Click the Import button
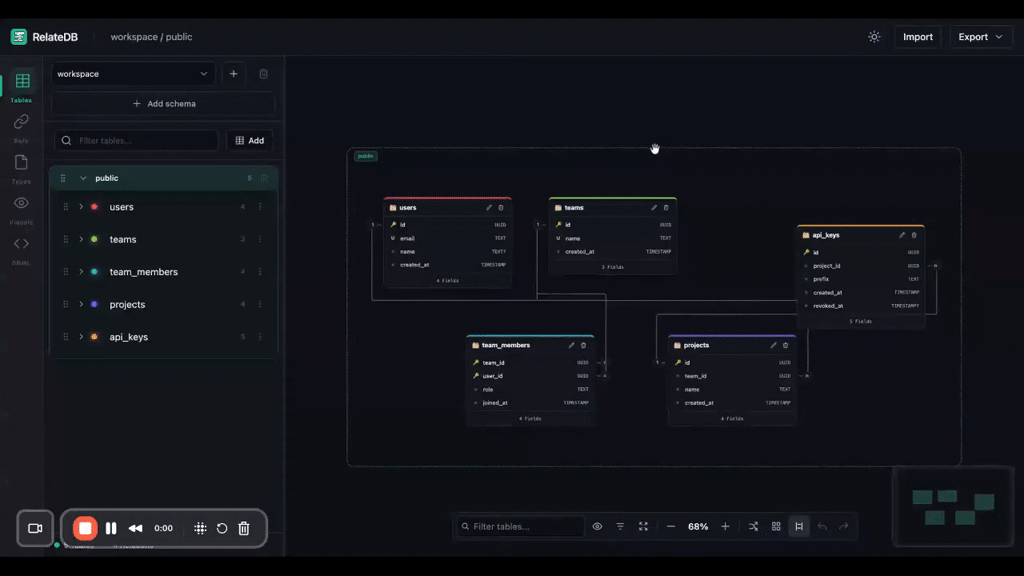The width and height of the screenshot is (1024, 576). [x=918, y=37]
